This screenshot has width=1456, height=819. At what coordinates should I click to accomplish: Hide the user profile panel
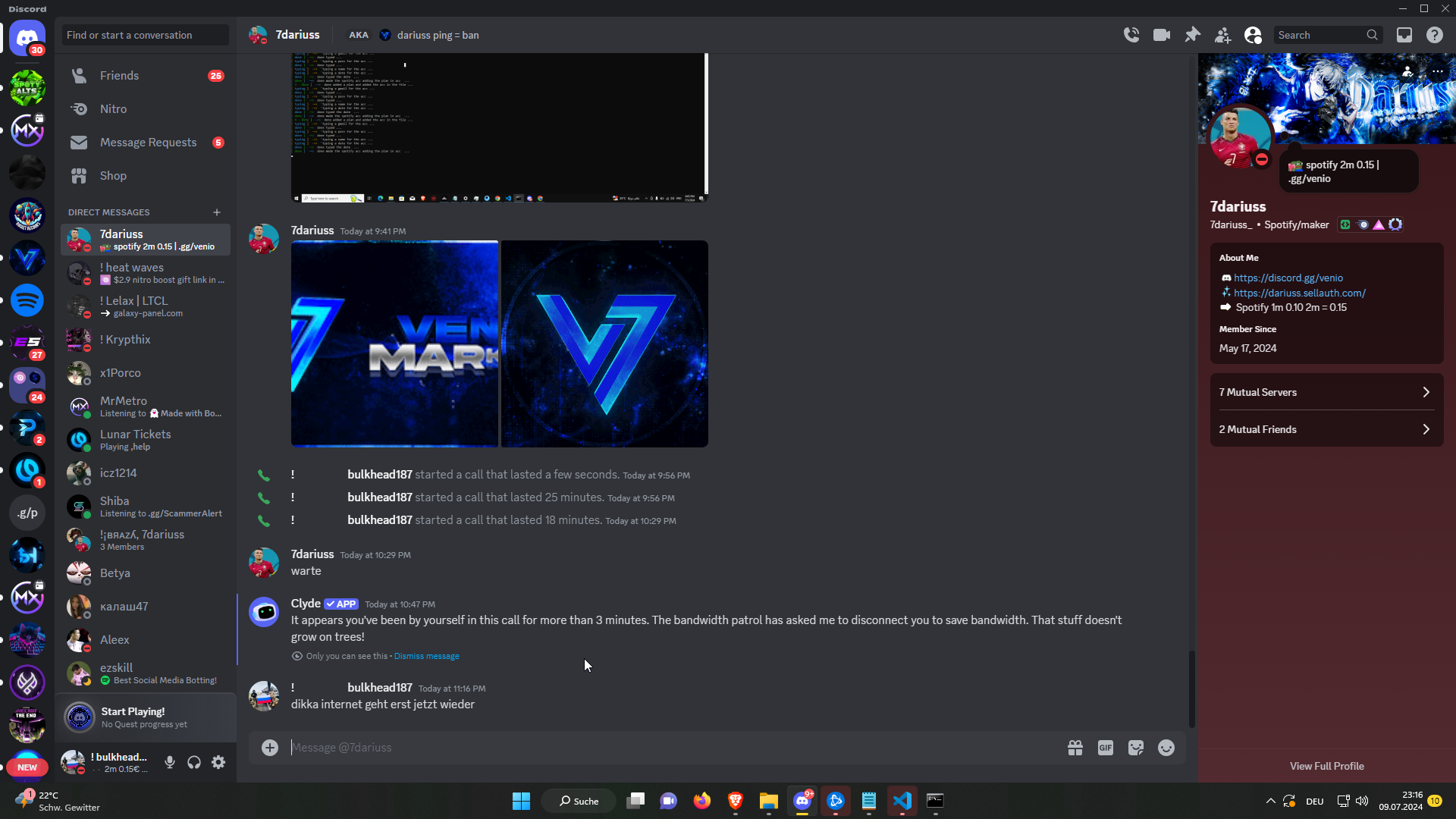1253,35
